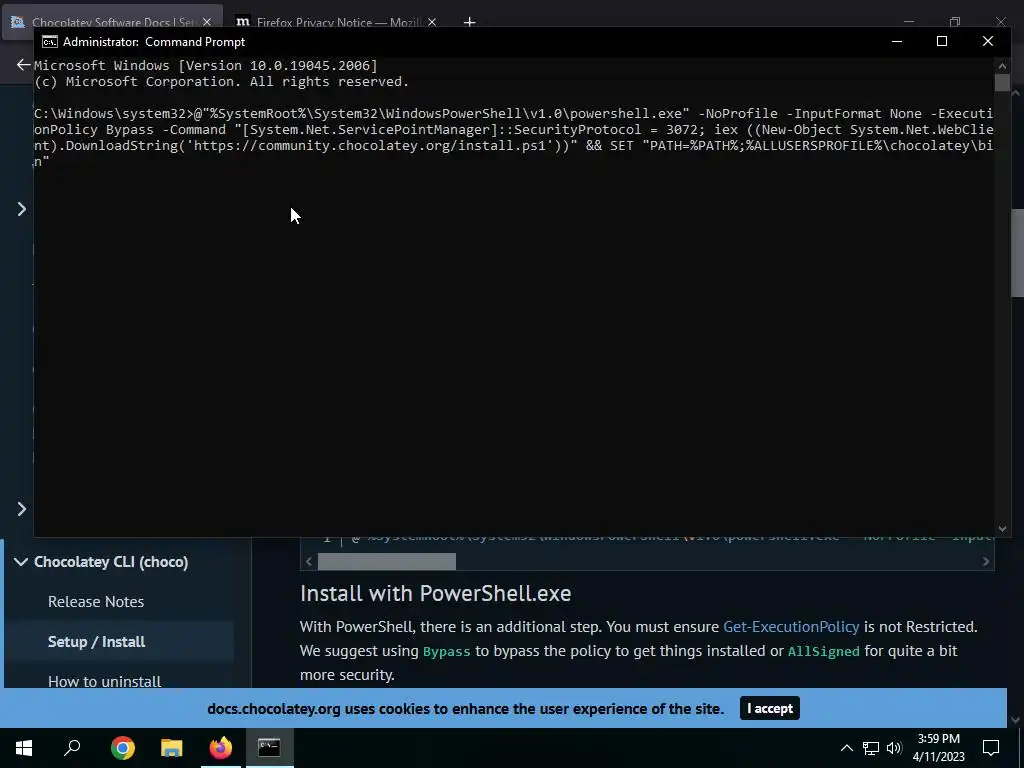1024x768 pixels.
Task: Click Install with PowerShell.exe heading
Action: (436, 593)
